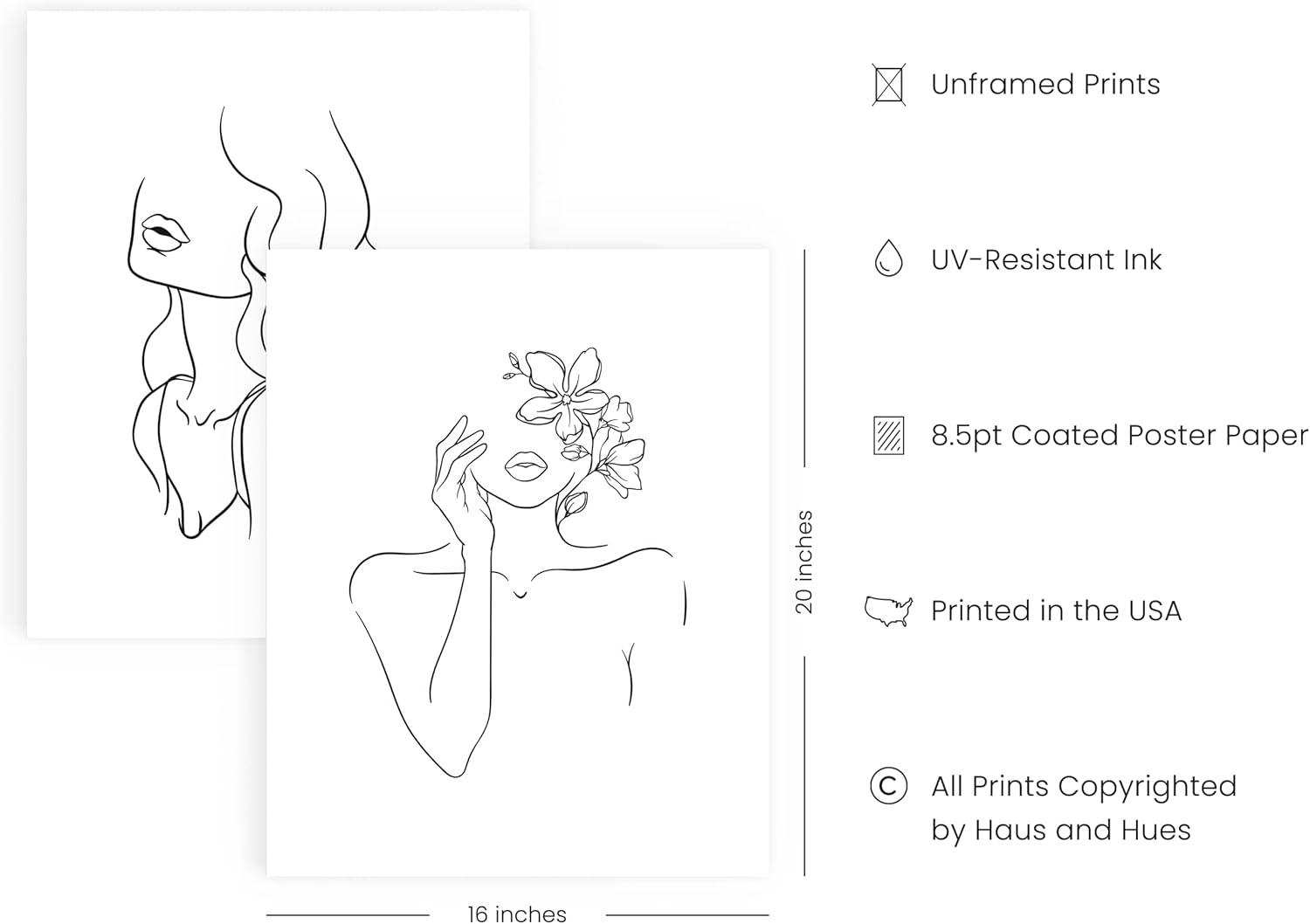Screen dimensions: 1310x924
Task: Click the crossed-box Unframed Prints icon
Action: click(888, 85)
